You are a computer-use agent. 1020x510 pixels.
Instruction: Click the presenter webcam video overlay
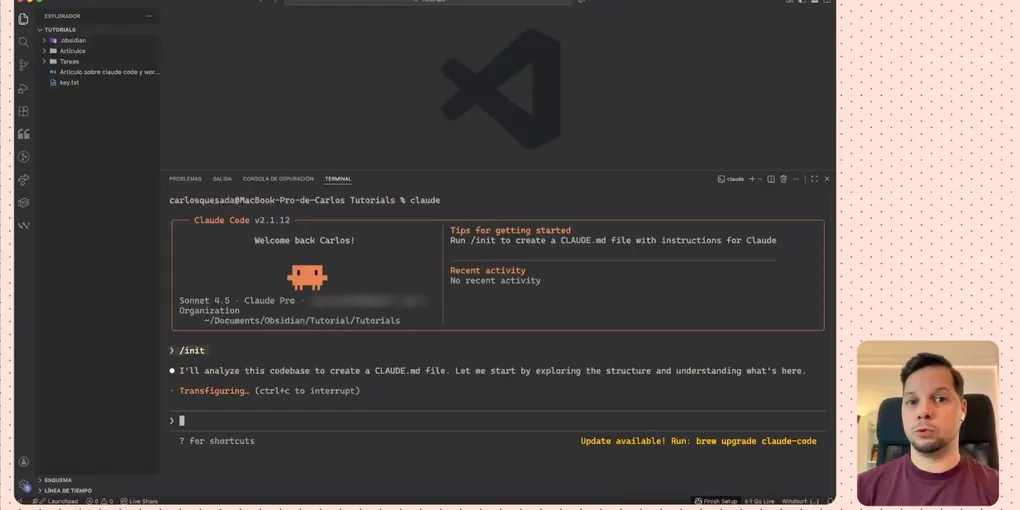pyautogui.click(x=928, y=423)
